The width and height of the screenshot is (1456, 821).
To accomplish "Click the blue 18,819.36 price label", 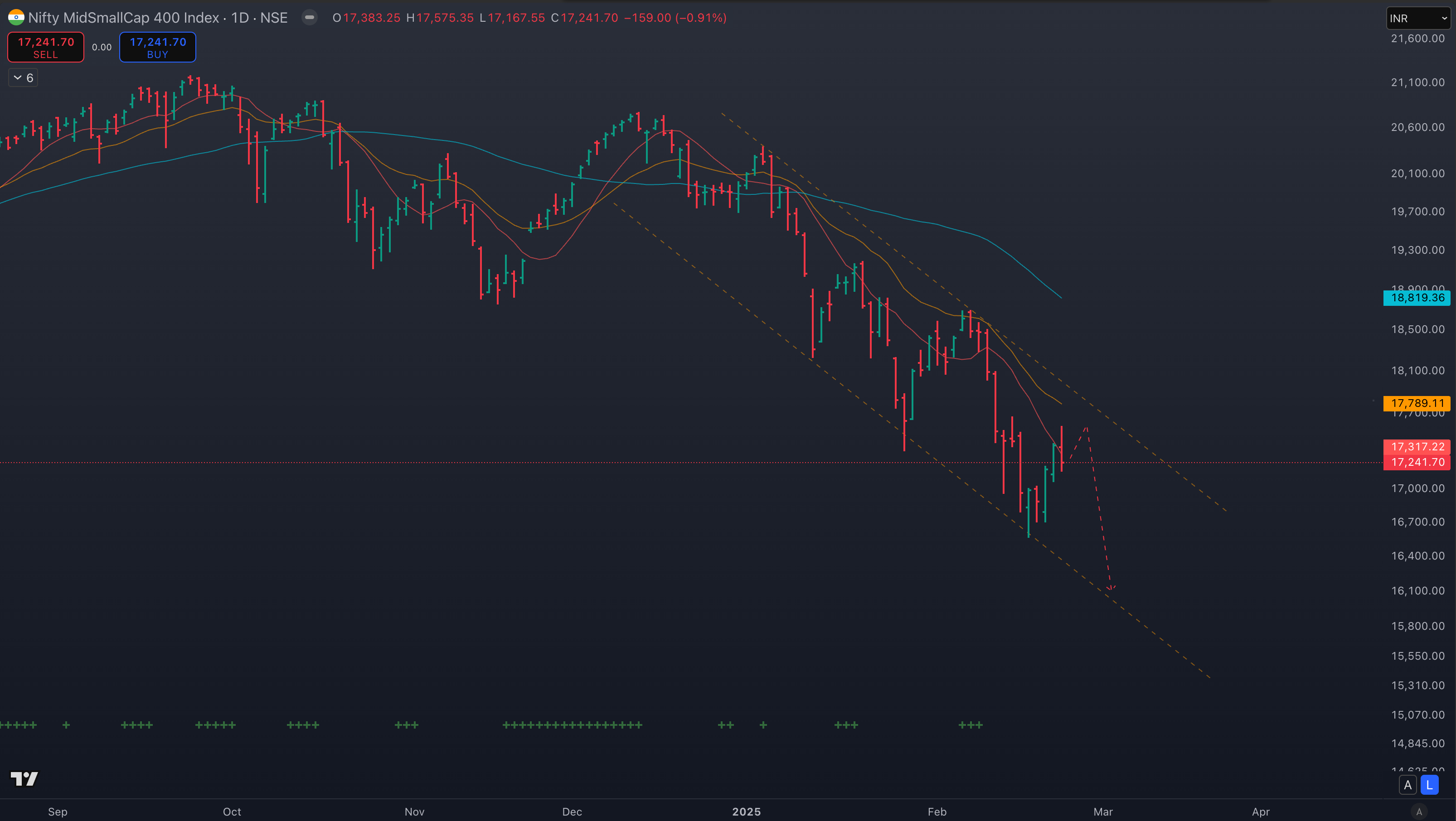I will pos(1417,298).
